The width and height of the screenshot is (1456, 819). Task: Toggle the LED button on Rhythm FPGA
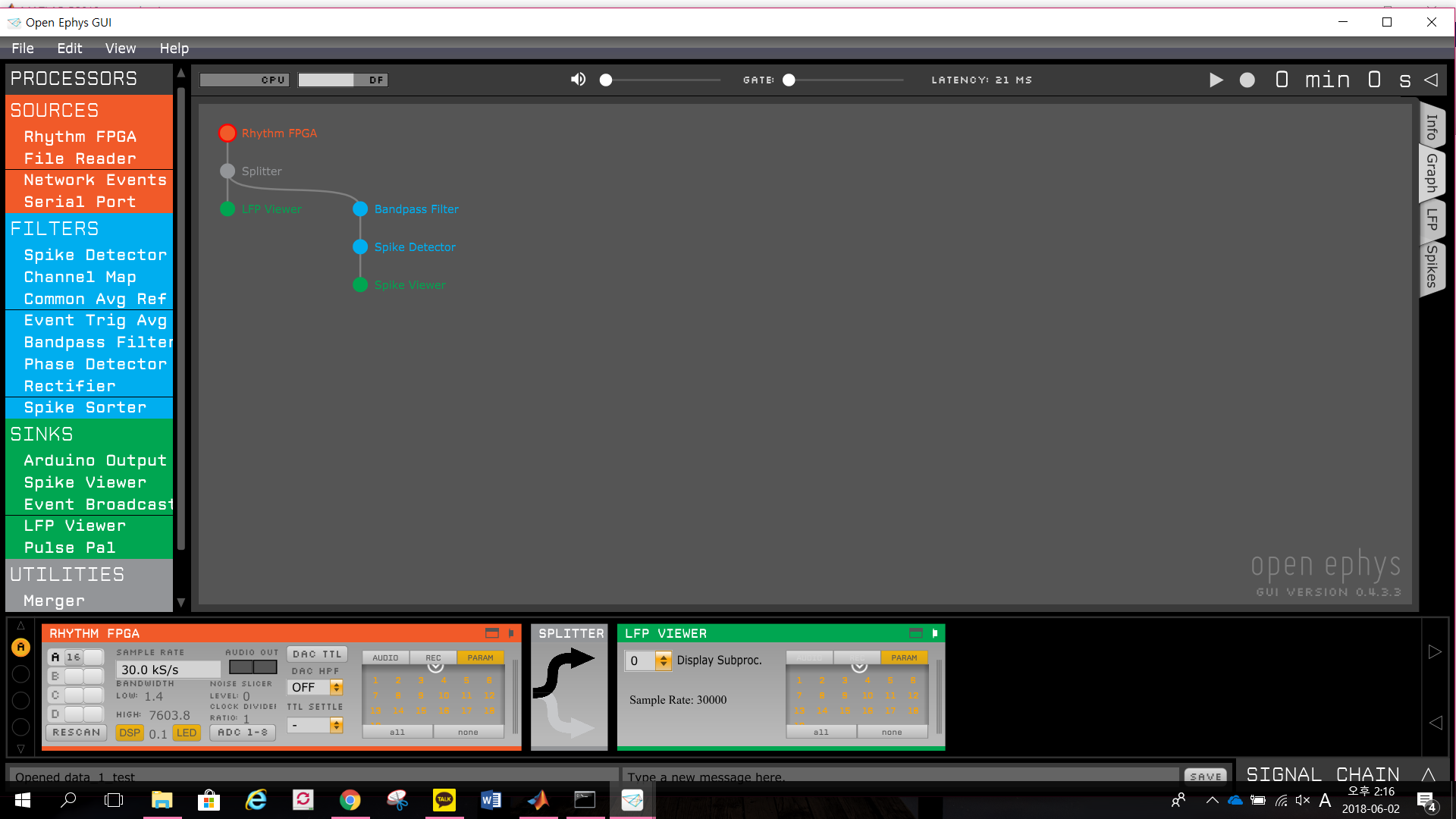[x=187, y=733]
